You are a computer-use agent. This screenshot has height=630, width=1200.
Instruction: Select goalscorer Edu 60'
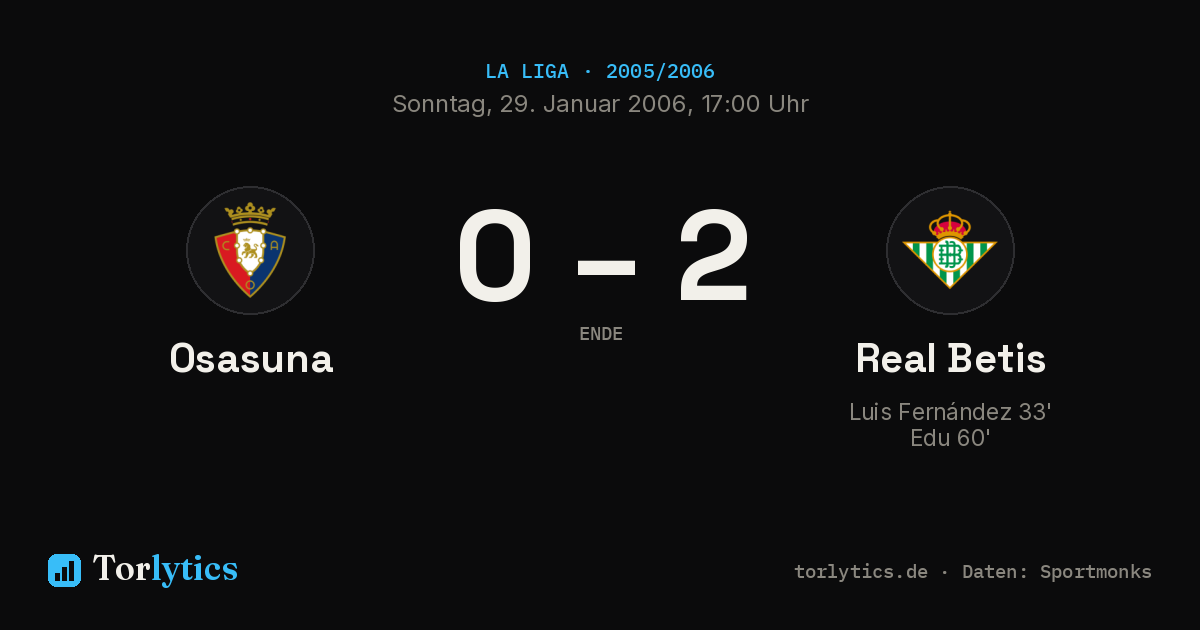[x=950, y=438]
